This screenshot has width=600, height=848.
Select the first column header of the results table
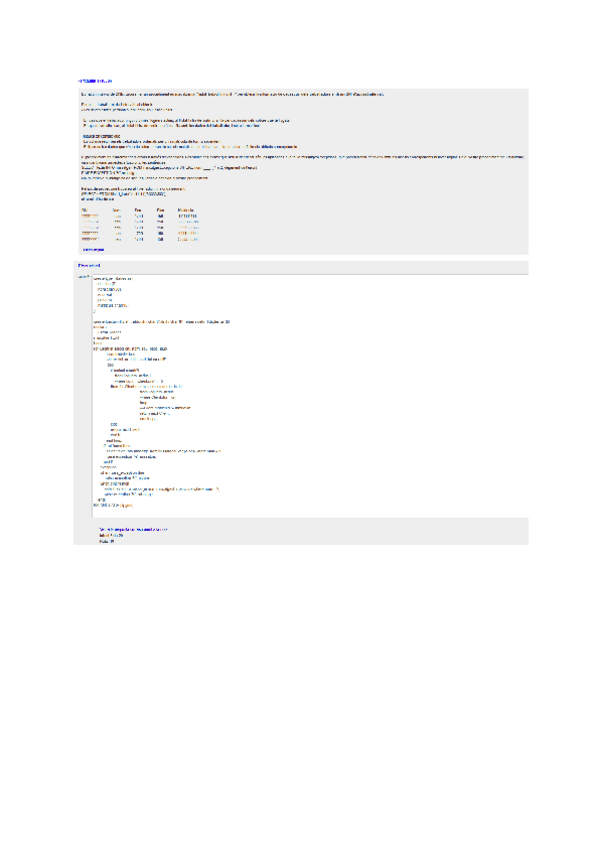84,210
